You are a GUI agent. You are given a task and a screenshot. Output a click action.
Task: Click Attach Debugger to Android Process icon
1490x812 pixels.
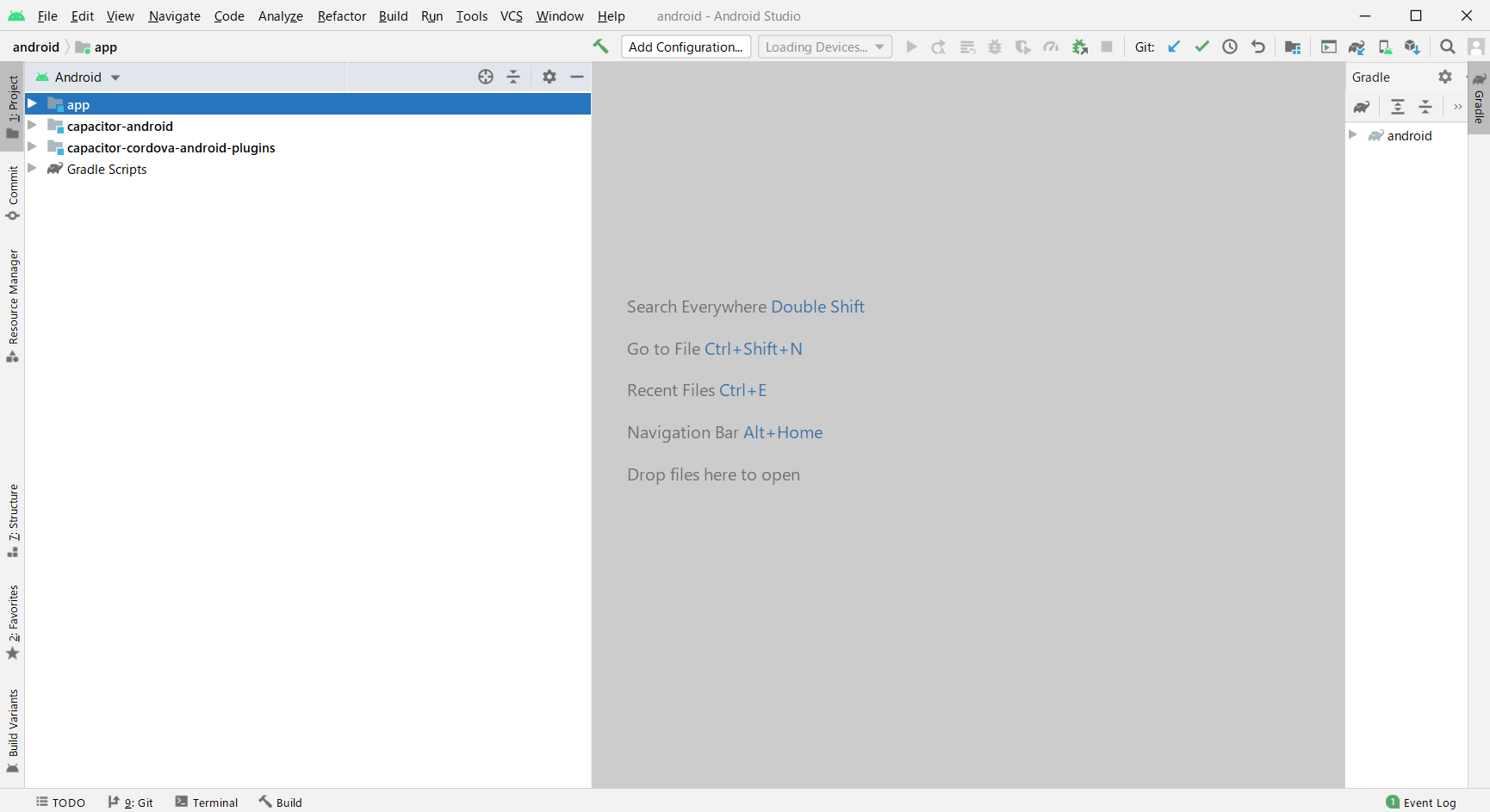click(x=1079, y=46)
